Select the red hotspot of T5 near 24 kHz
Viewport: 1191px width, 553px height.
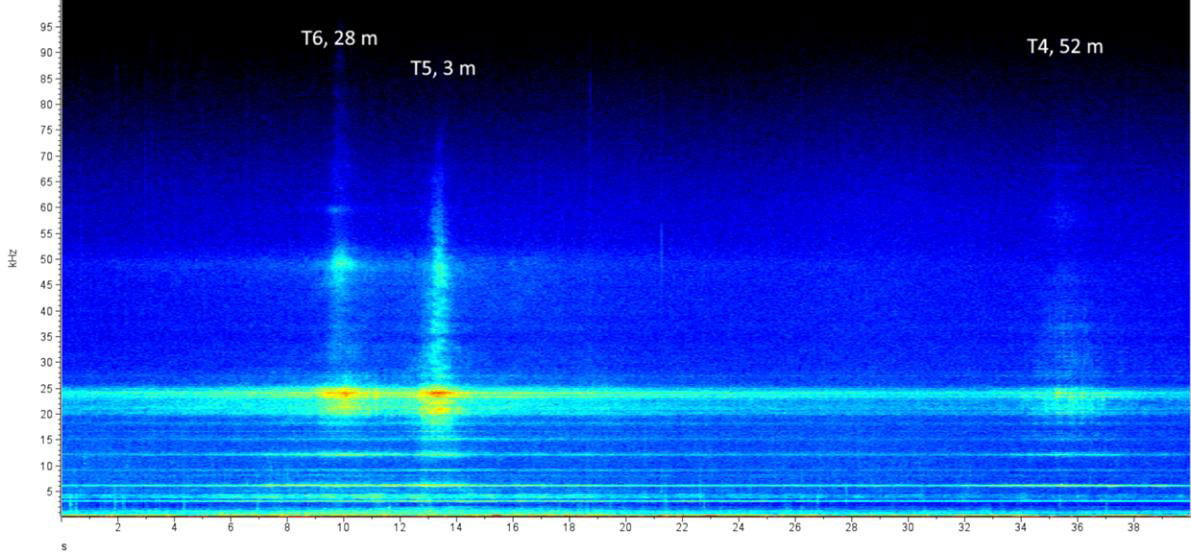pyautogui.click(x=438, y=393)
